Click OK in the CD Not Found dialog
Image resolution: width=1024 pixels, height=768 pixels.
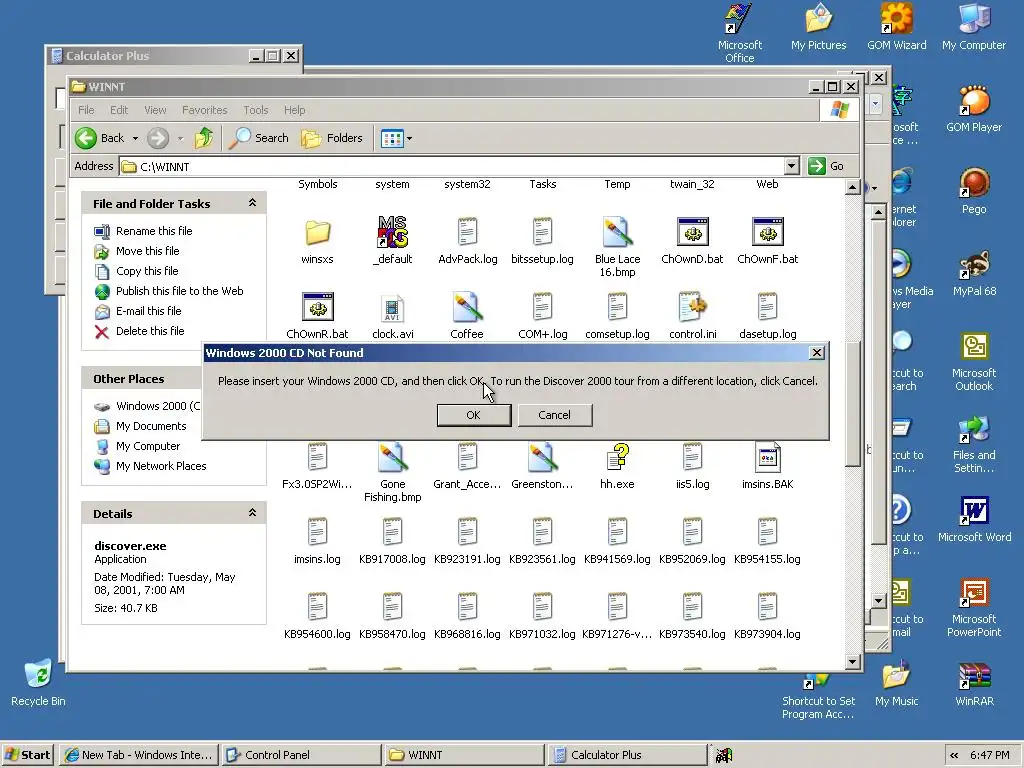473,415
